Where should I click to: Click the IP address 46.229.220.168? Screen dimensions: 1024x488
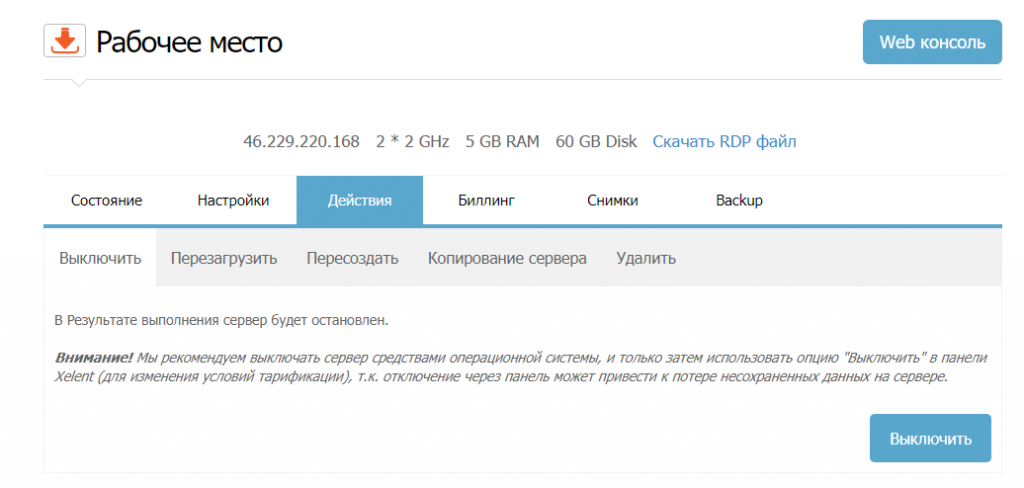point(301,141)
